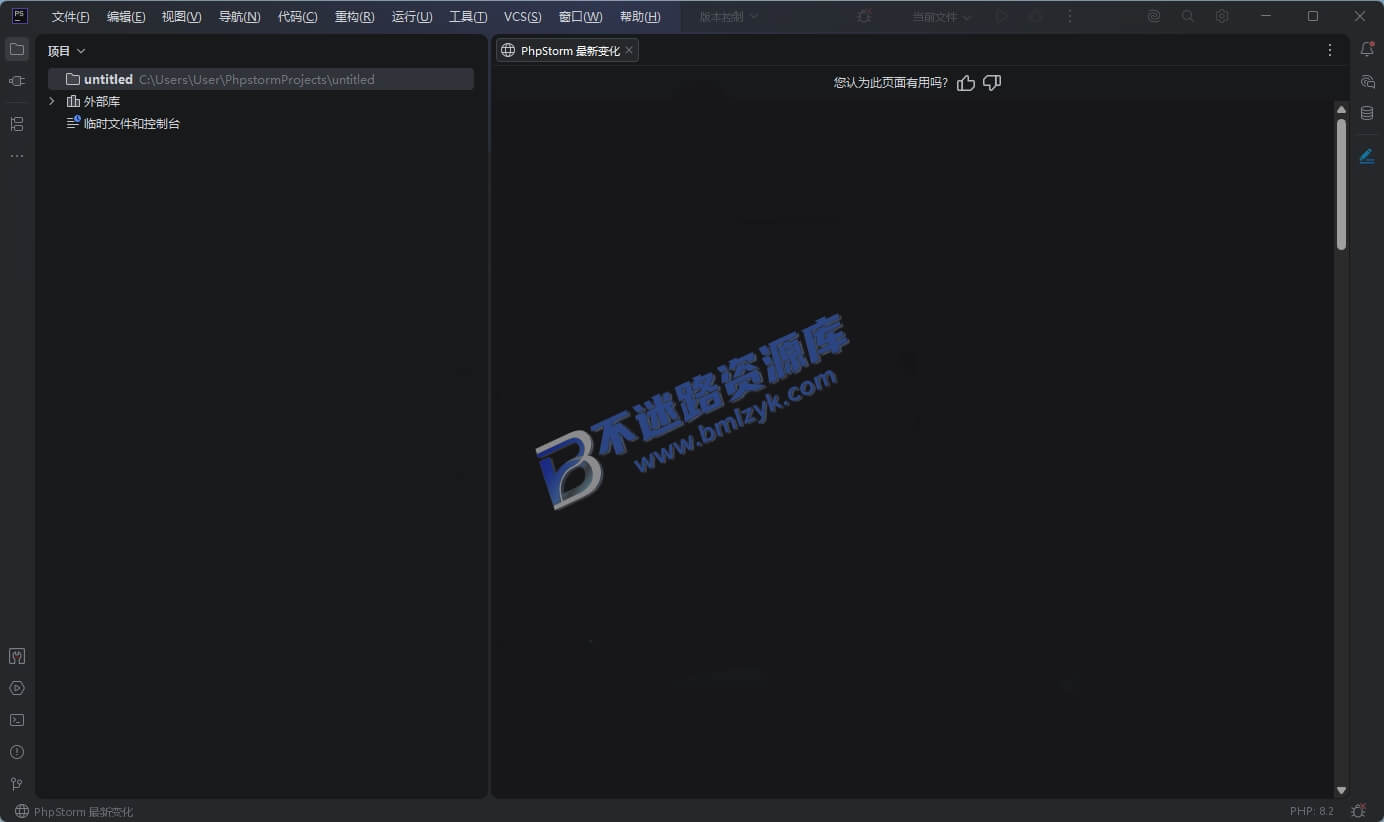Click PhpStorm 最新变化 in status bar
The image size is (1384, 822).
click(x=74, y=811)
